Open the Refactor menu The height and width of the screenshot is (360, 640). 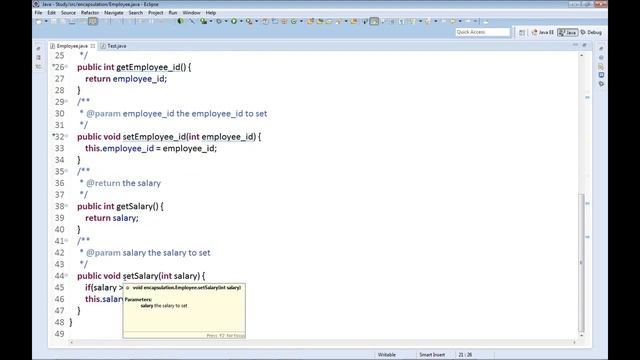pyautogui.click(x=90, y=13)
